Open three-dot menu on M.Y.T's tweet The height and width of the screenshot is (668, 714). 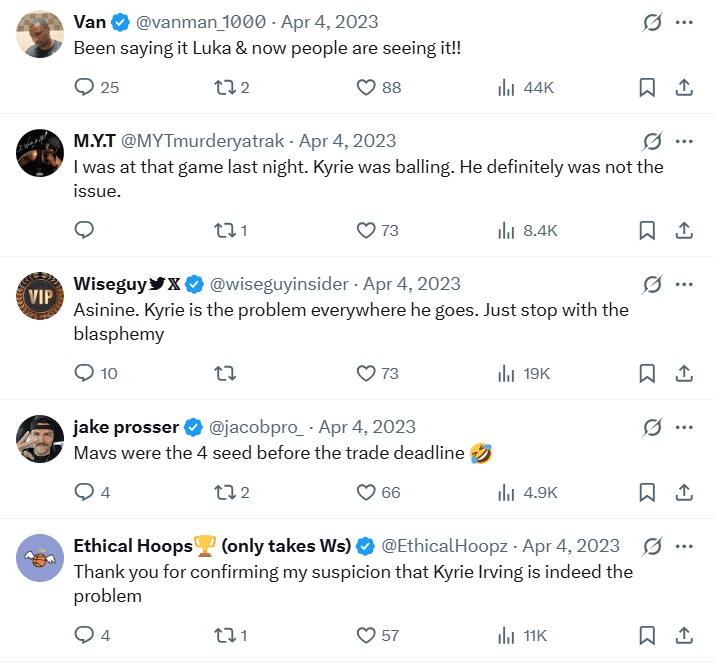pyautogui.click(x=684, y=141)
